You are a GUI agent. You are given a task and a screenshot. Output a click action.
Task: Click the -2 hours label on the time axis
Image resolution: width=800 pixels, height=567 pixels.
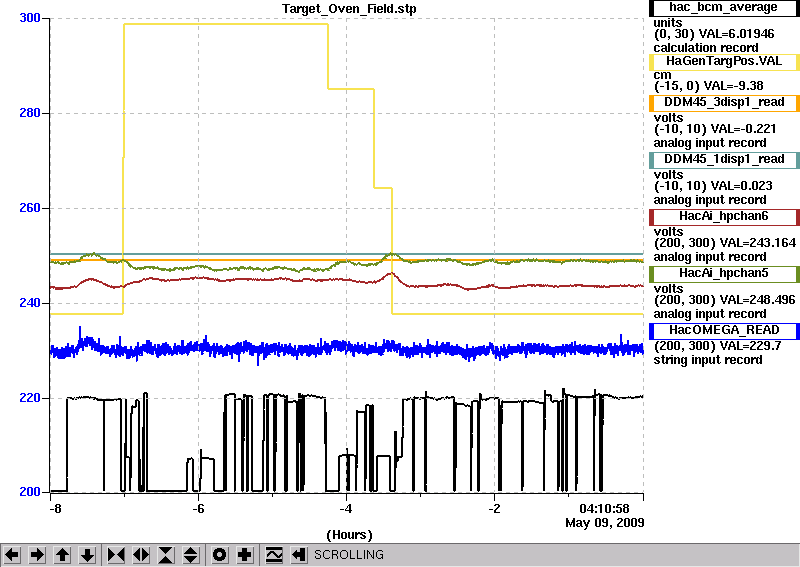(x=494, y=509)
